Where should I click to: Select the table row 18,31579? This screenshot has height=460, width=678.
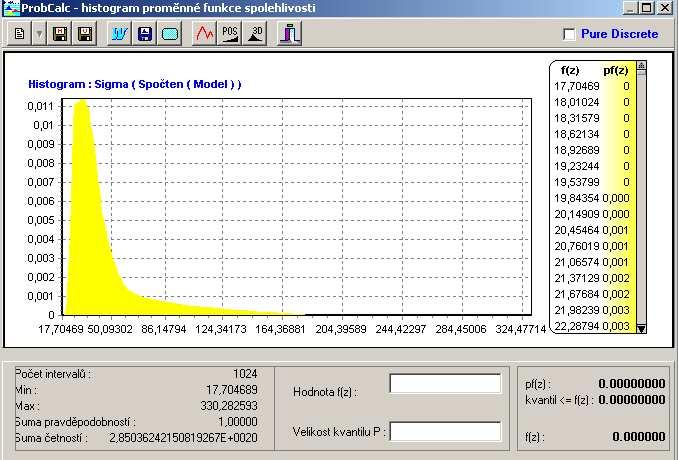click(592, 118)
